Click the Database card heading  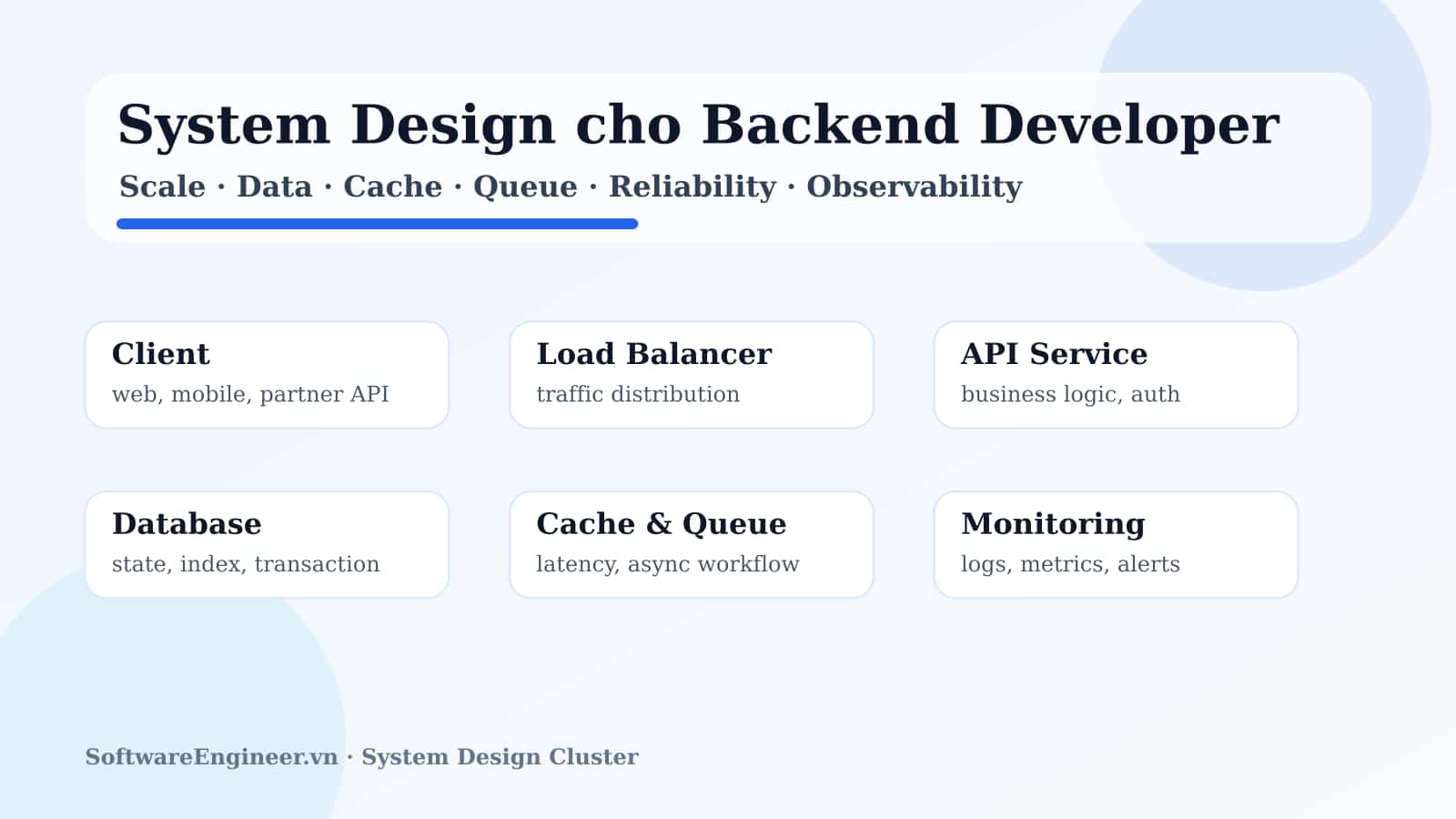187,524
